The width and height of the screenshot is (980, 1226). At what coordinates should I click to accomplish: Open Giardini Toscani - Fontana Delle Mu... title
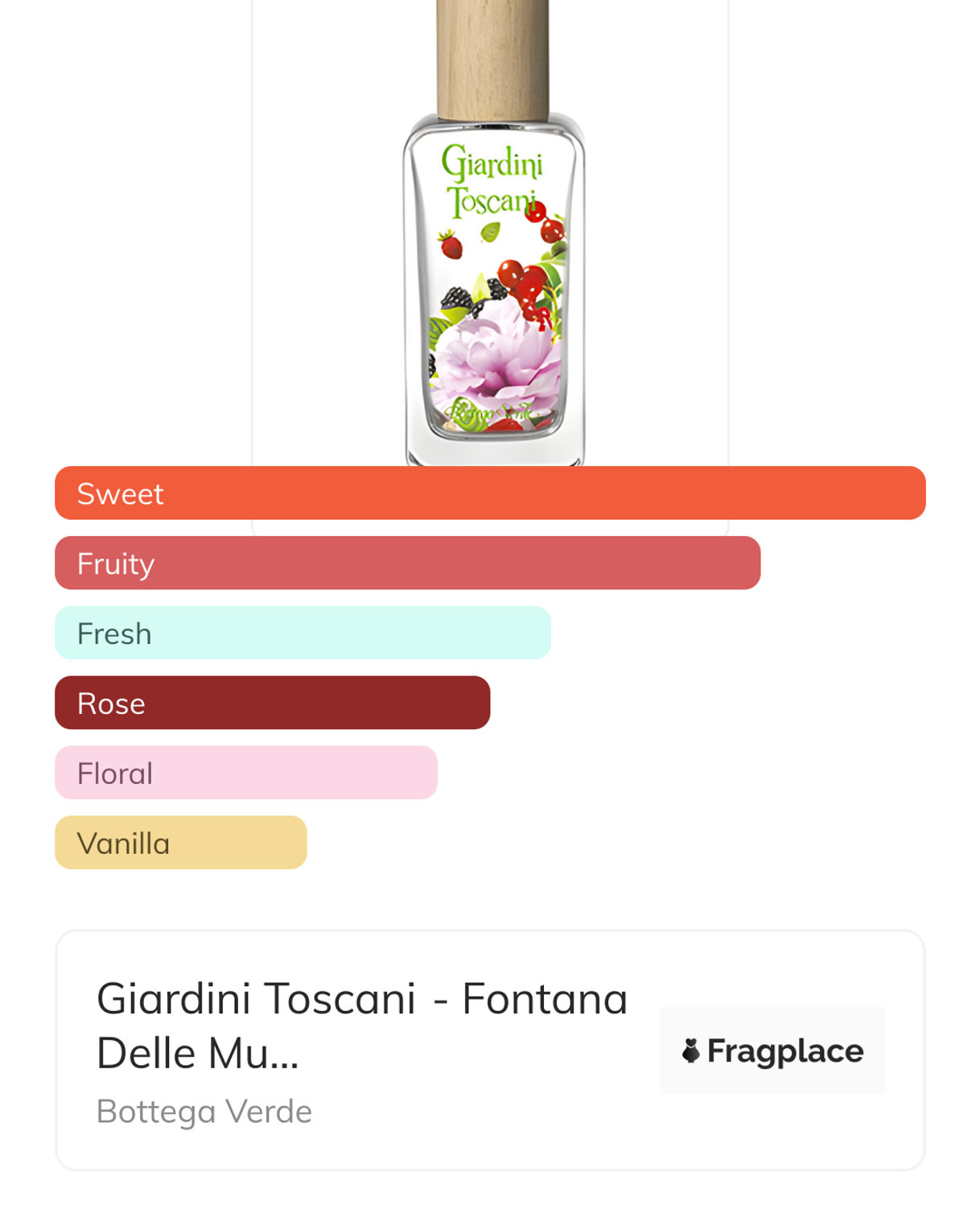coord(361,1025)
